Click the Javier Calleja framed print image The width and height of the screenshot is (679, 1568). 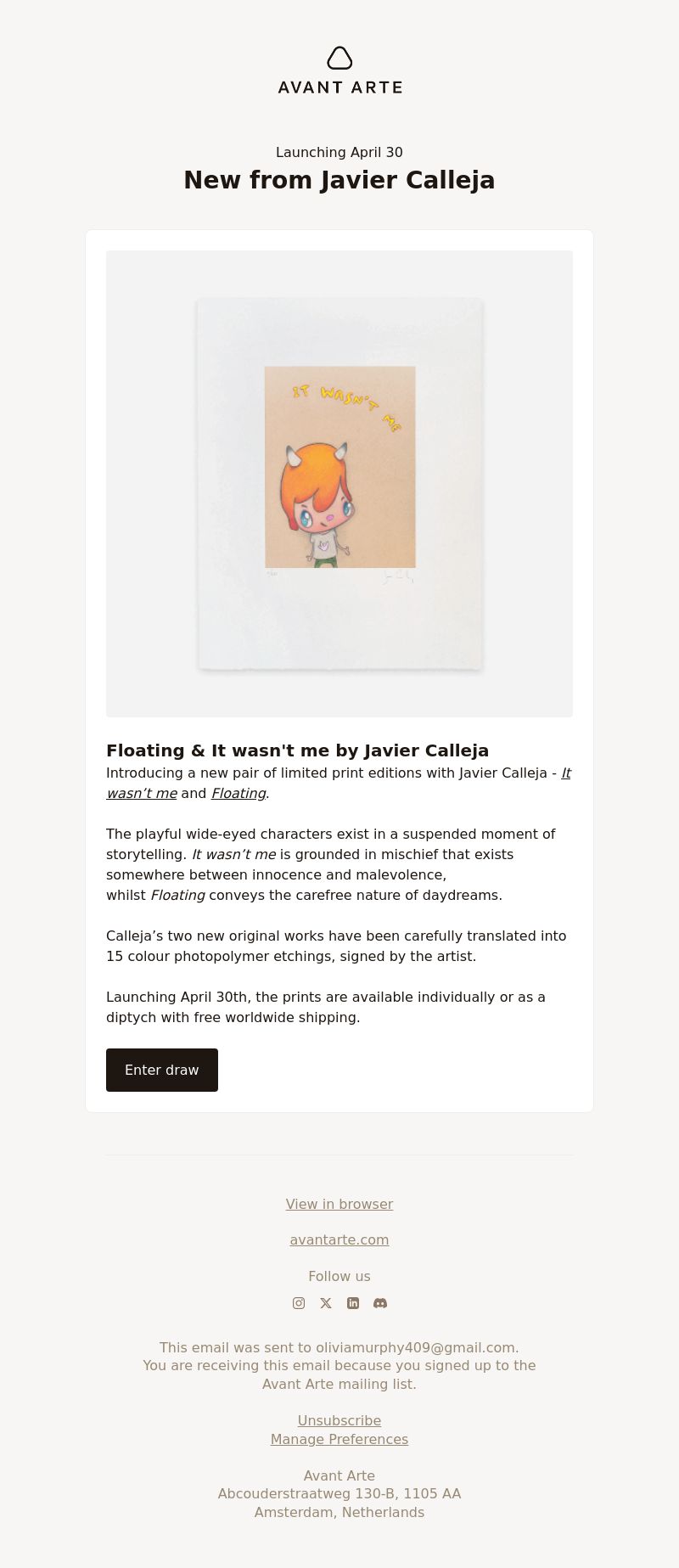339,484
